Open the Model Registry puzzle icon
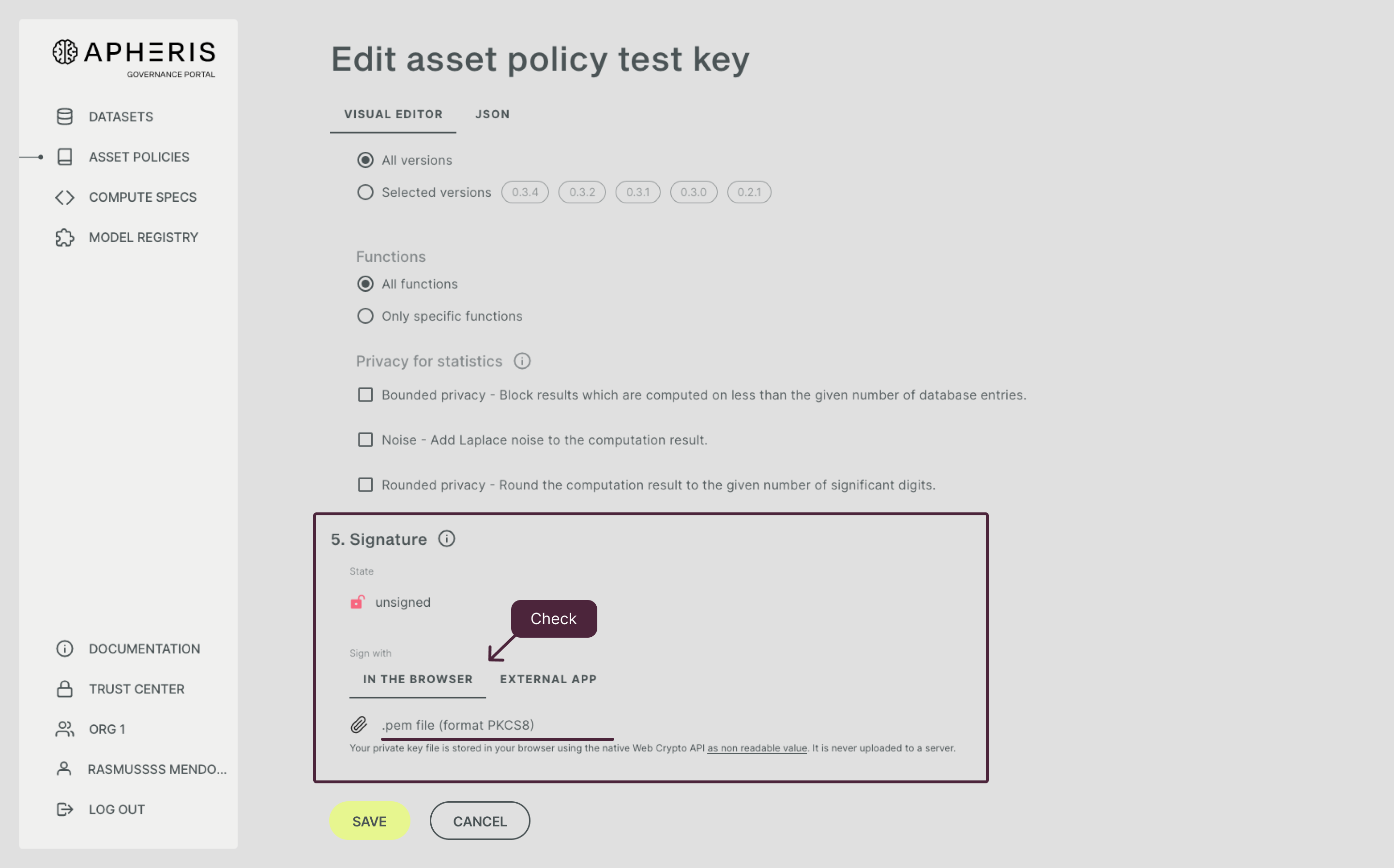Screen dimensions: 1394x868 (64, 237)
